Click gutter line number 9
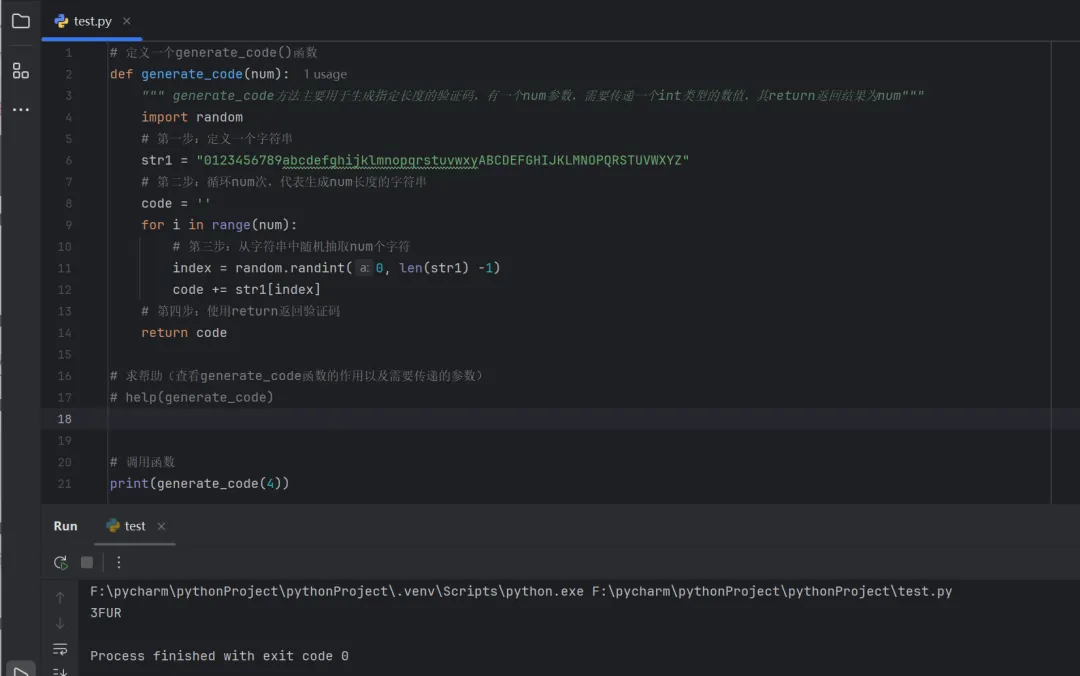This screenshot has width=1080, height=676. (68, 225)
